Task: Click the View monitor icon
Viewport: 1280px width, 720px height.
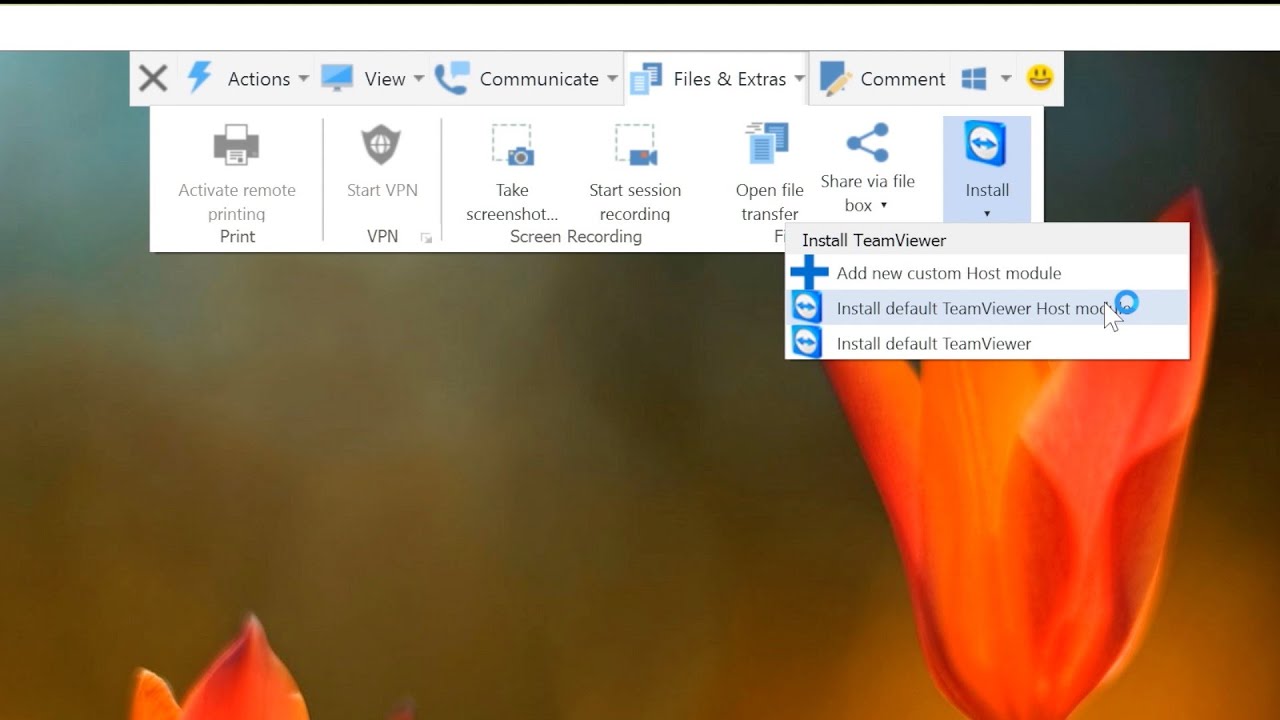Action: click(x=337, y=78)
